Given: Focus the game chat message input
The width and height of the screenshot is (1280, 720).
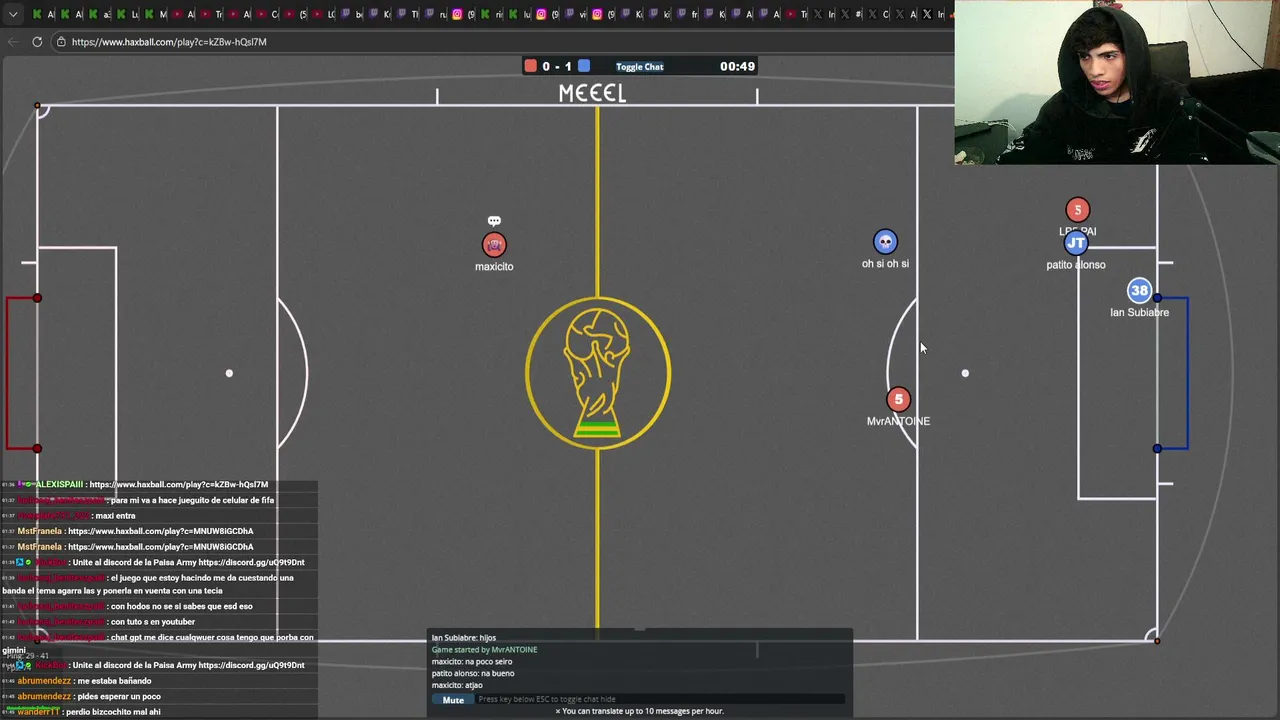Looking at the screenshot, I should [660, 699].
